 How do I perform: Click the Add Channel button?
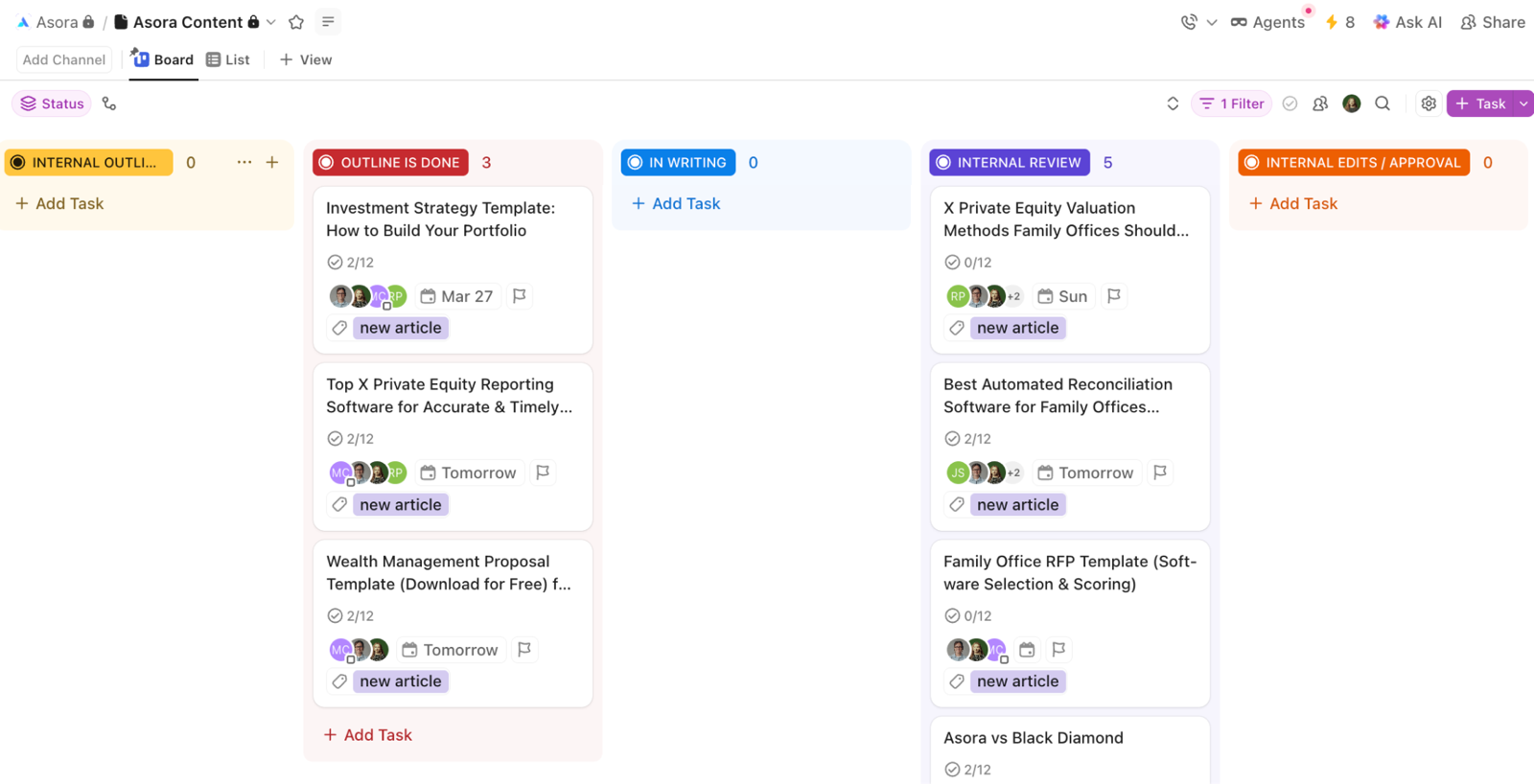click(x=64, y=59)
